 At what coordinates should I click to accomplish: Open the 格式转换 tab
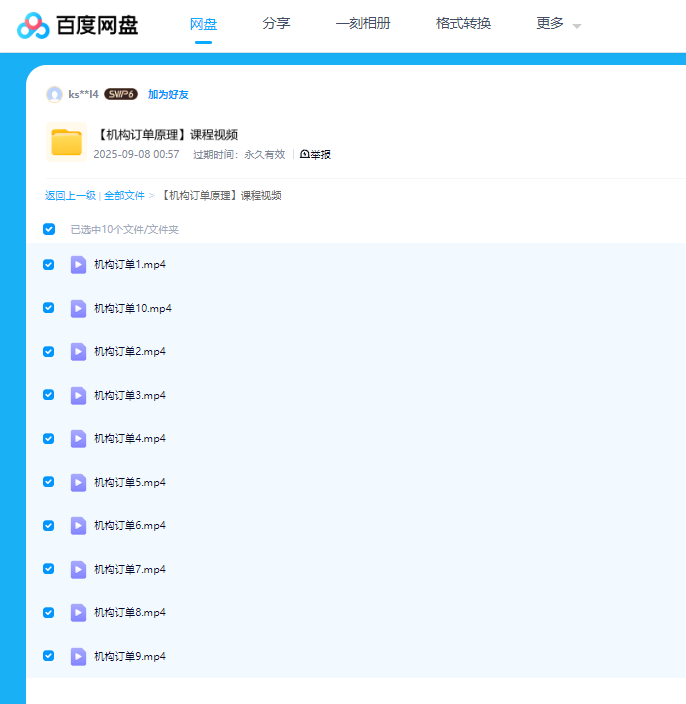click(x=463, y=24)
